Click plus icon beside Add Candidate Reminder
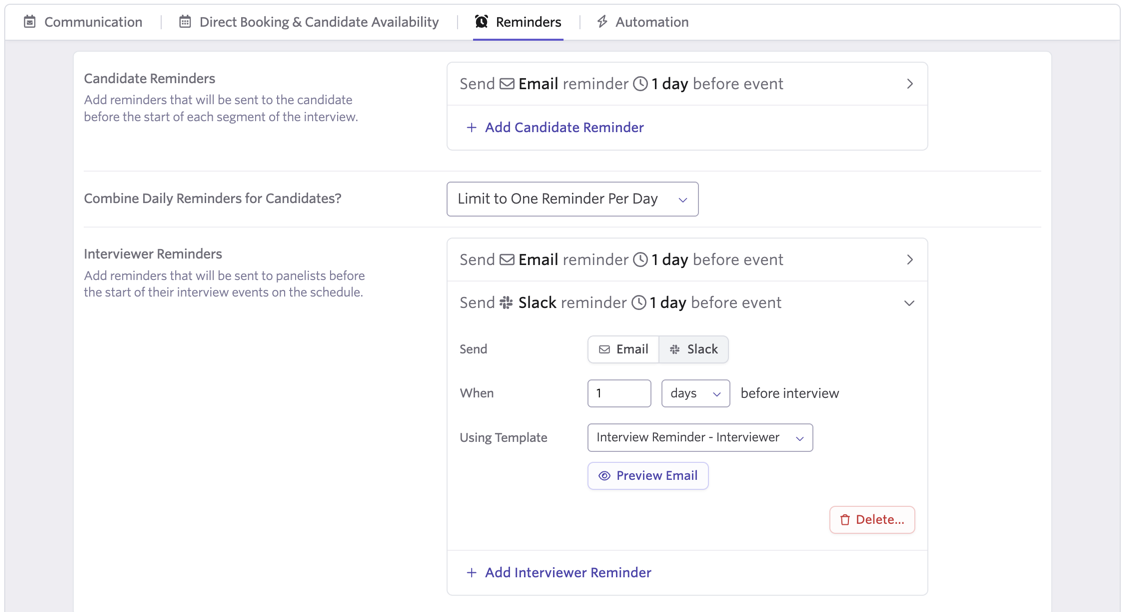 (x=471, y=127)
